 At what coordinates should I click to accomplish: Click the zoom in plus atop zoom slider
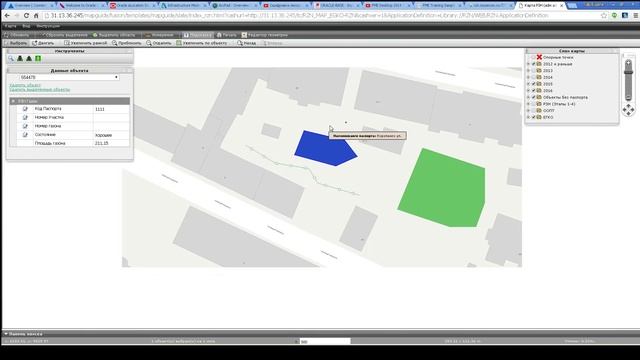point(629,63)
